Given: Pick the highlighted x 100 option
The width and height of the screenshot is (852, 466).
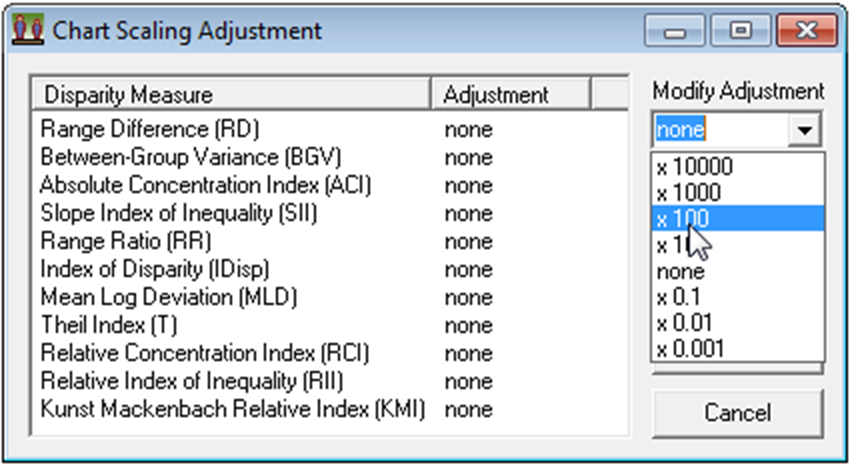Looking at the screenshot, I should tap(685, 219).
